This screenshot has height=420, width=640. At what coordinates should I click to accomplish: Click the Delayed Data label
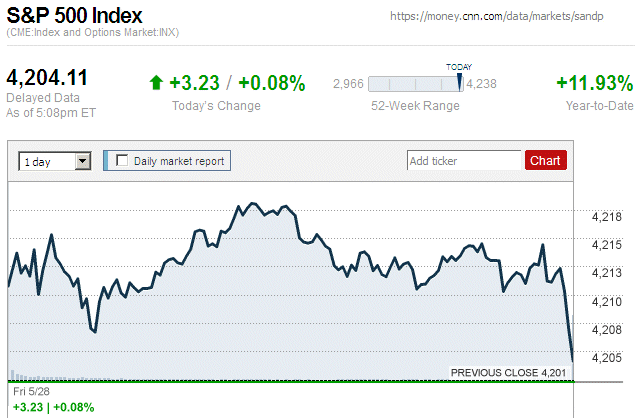click(x=43, y=98)
